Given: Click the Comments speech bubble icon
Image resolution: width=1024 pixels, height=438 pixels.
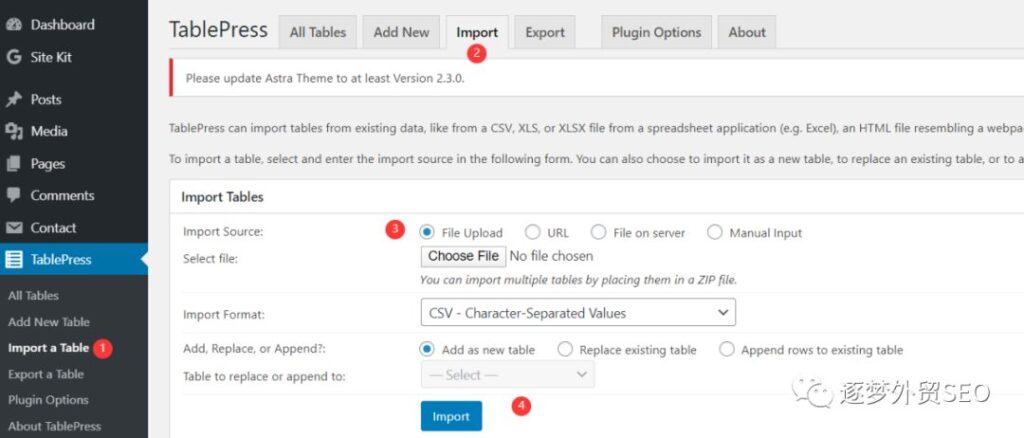Looking at the screenshot, I should click(14, 195).
